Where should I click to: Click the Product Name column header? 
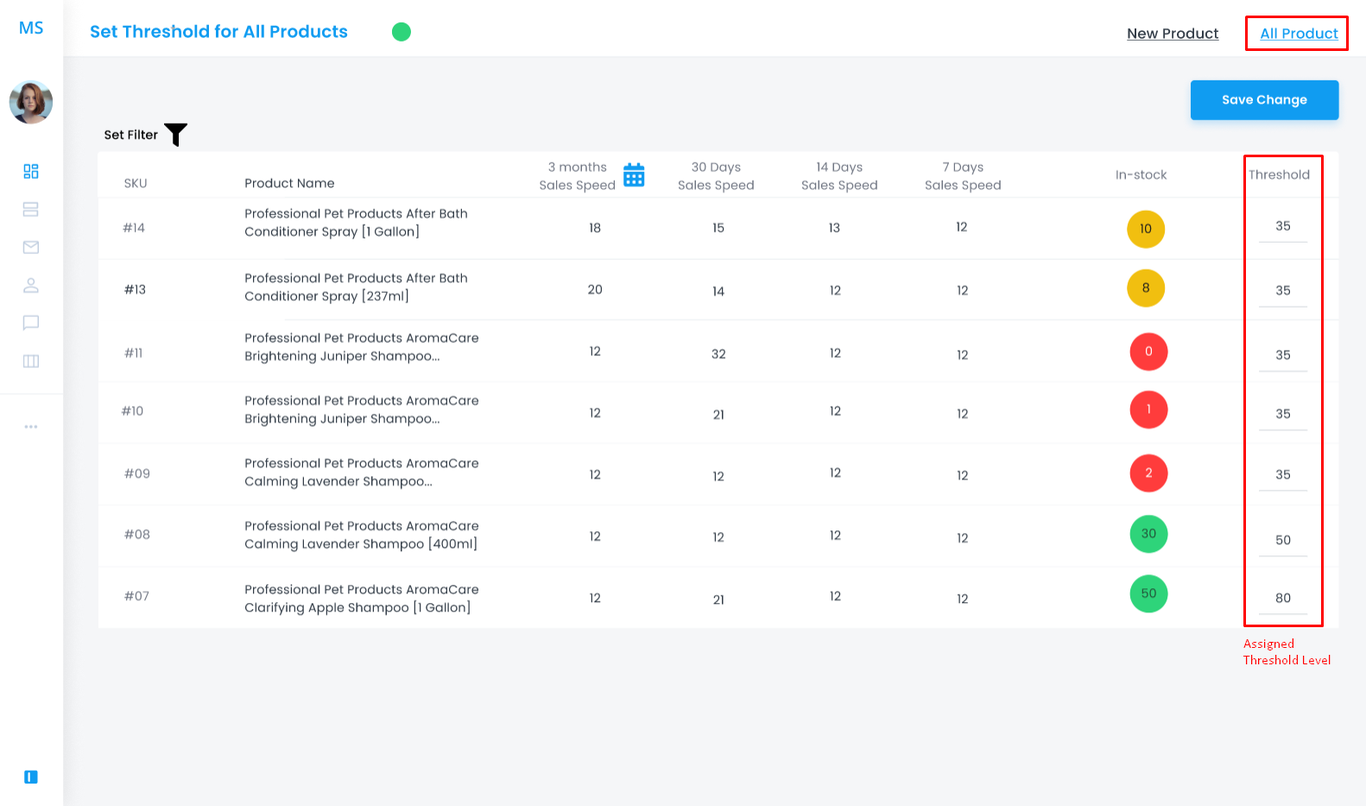coord(289,183)
